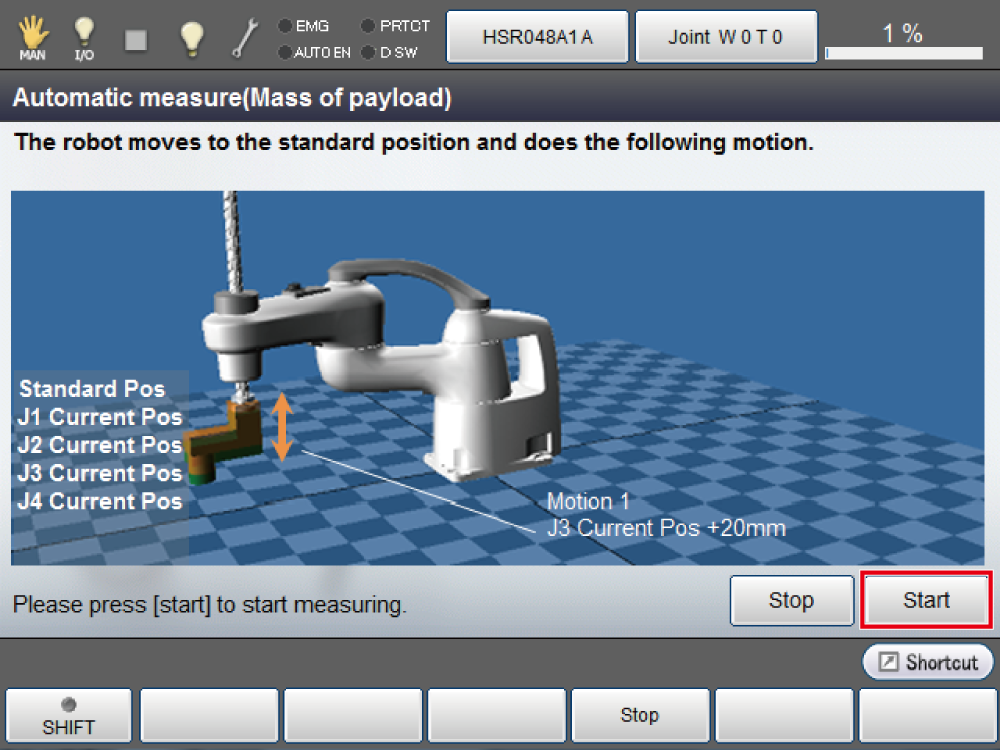Open the I/O light bulb icon
Screen dimensions: 1000x750
84,37
